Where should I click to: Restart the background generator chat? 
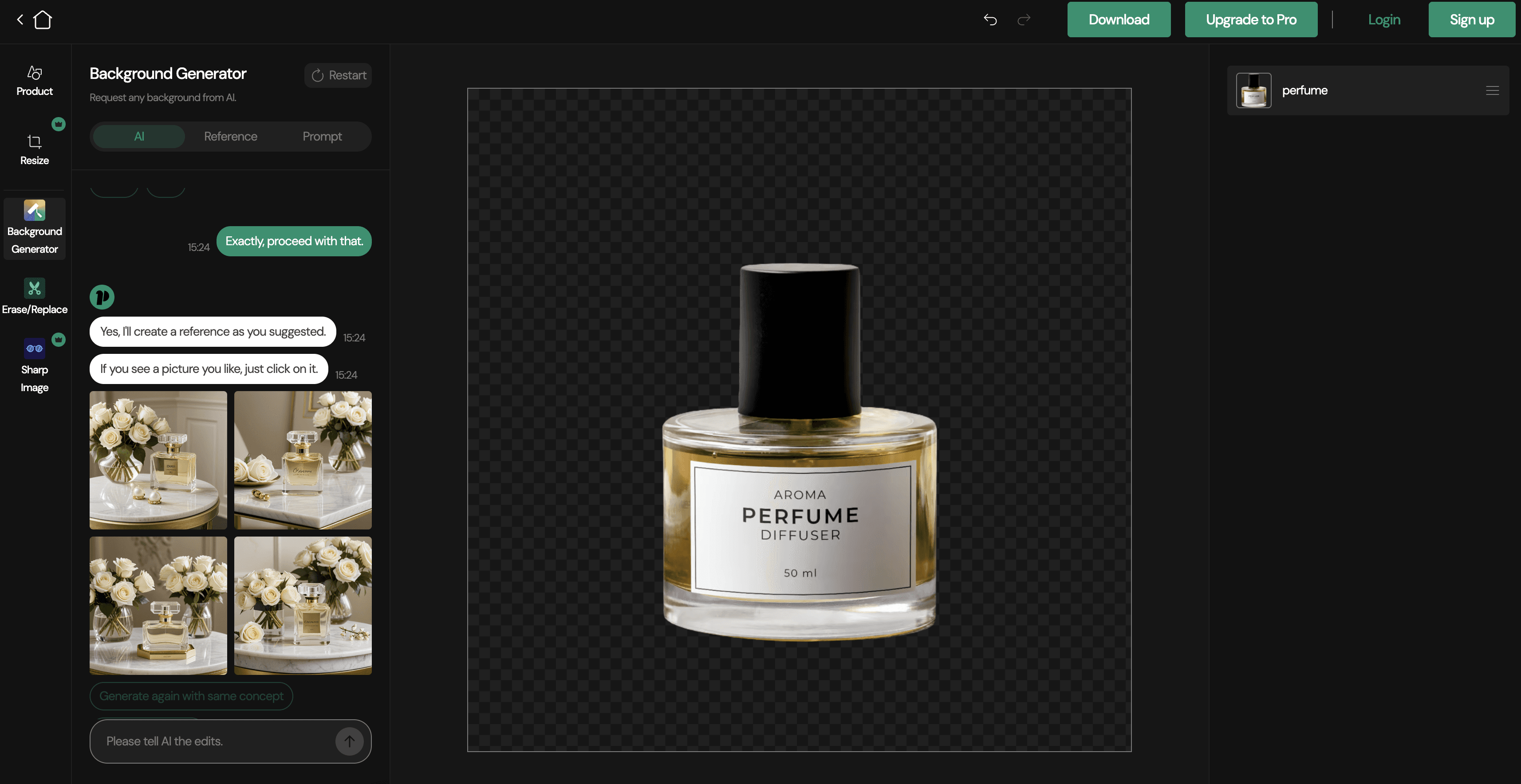click(x=339, y=75)
